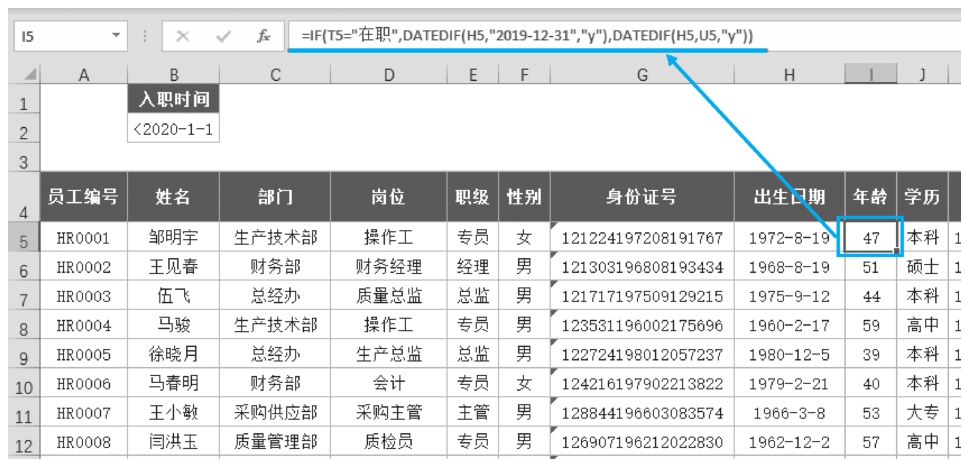
Task: Select cell I5 containing age 47
Action: [x=869, y=239]
